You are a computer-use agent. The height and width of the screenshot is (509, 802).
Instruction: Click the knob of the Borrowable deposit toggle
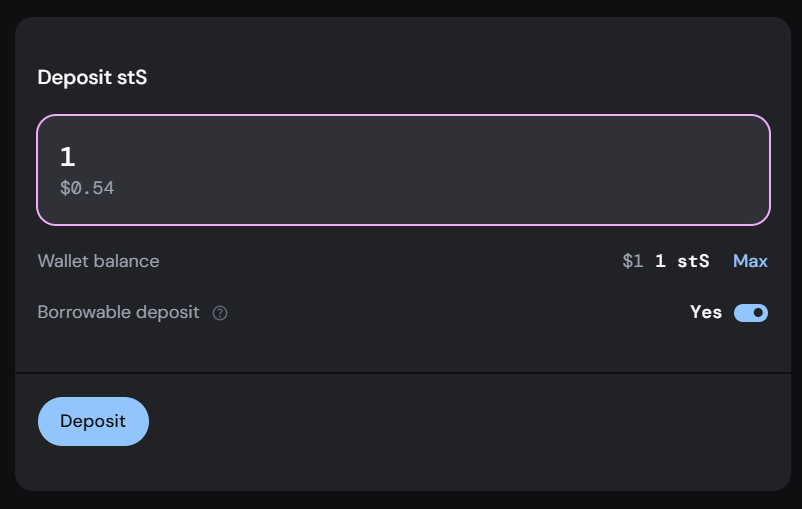coord(759,313)
